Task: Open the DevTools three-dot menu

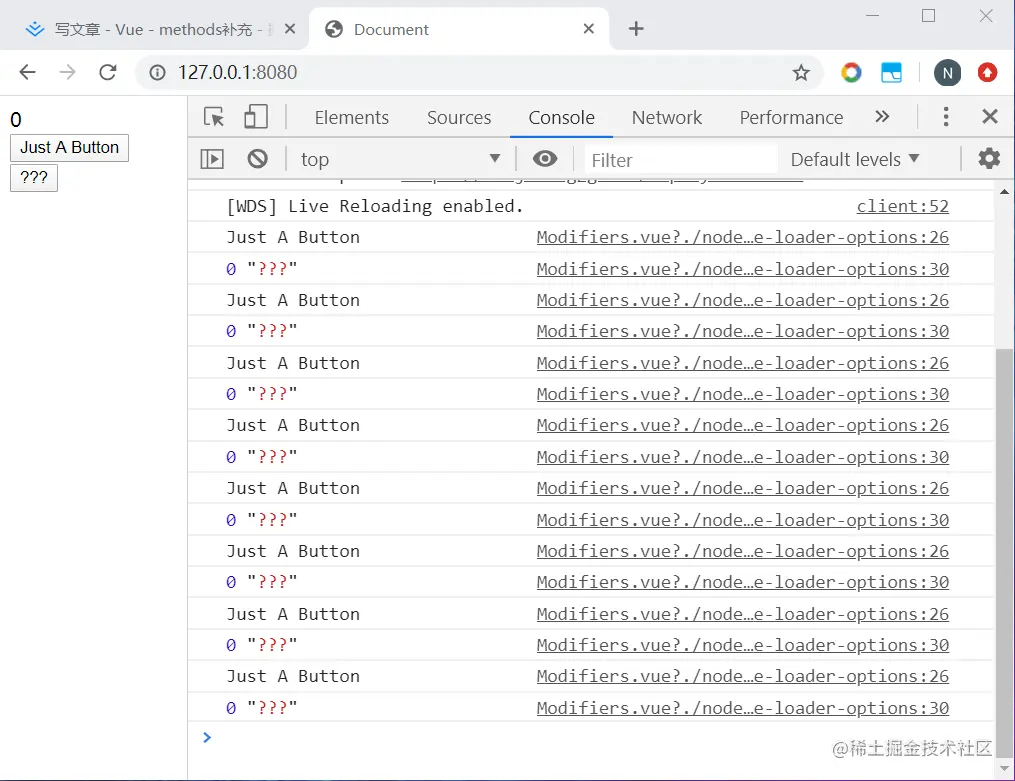Action: click(x=945, y=116)
